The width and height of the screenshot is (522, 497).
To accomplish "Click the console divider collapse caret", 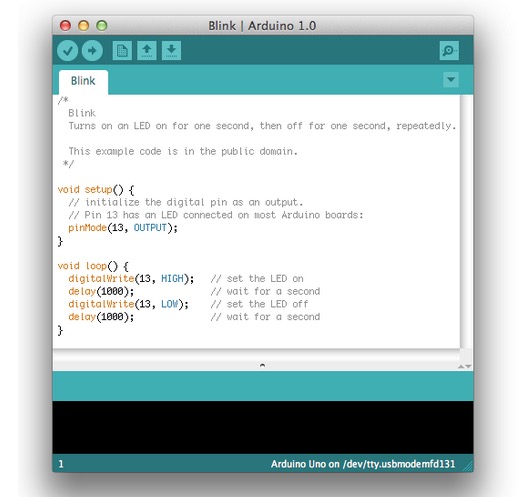I will (x=262, y=365).
